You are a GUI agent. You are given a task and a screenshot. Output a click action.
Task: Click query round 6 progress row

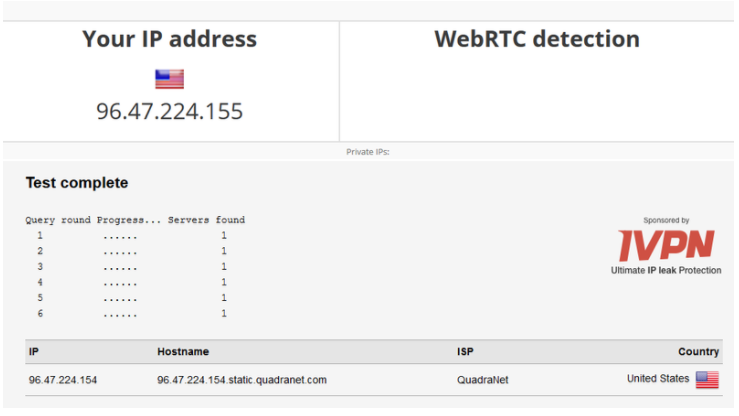click(x=132, y=313)
